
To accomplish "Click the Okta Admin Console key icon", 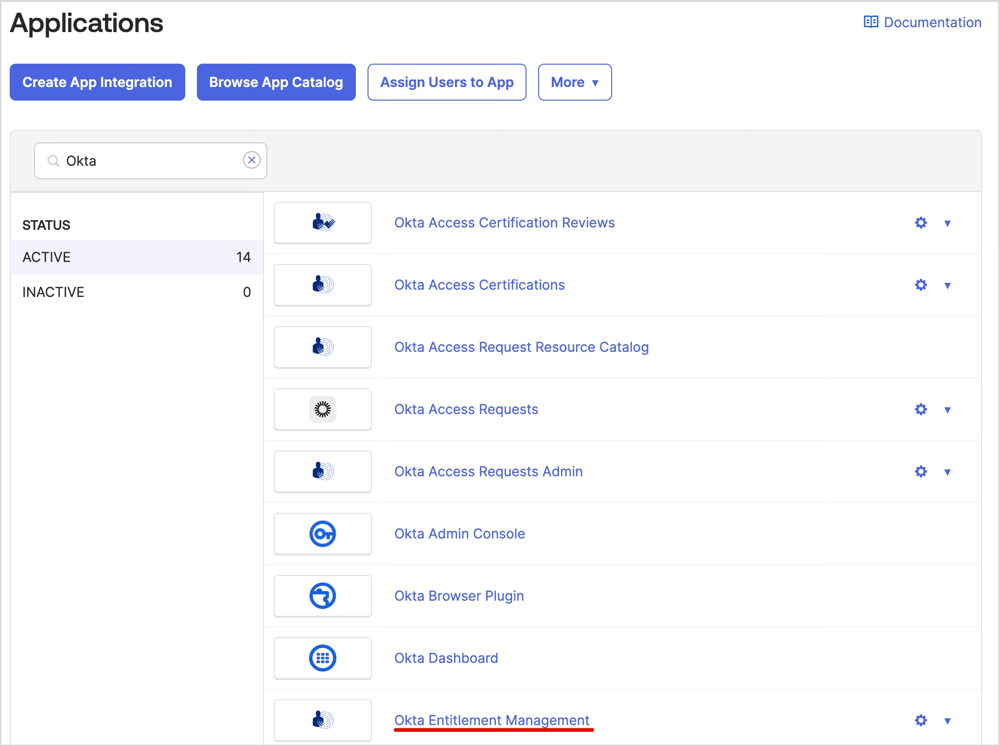I will tap(323, 534).
